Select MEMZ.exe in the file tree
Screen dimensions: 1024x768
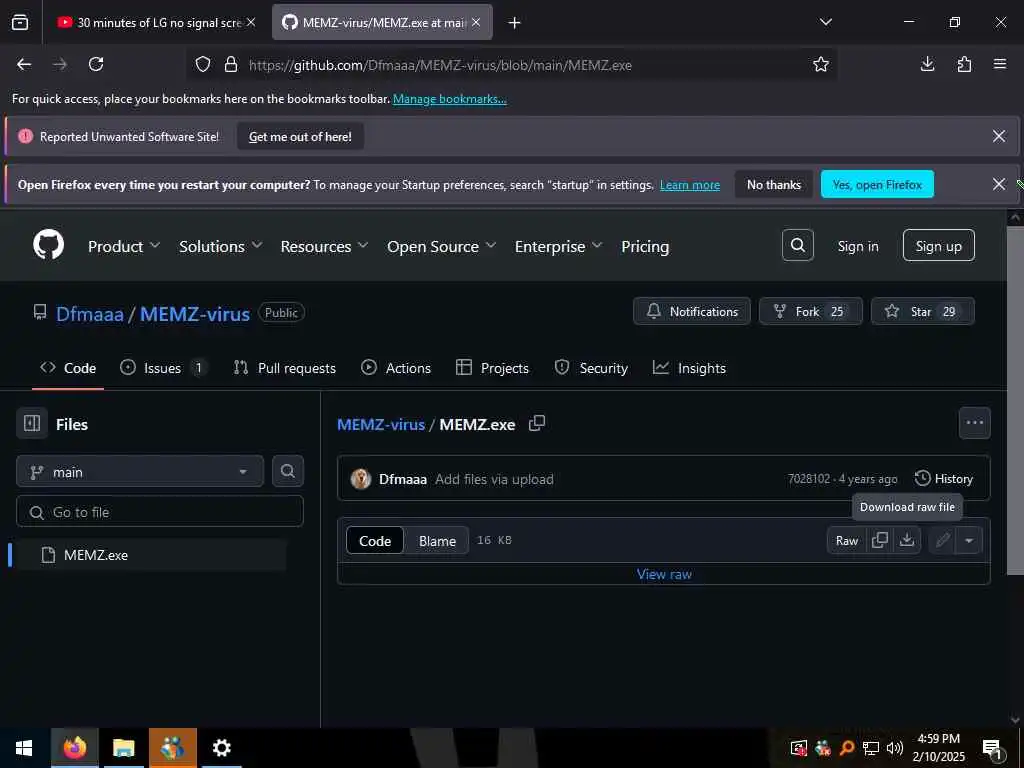[150, 555]
